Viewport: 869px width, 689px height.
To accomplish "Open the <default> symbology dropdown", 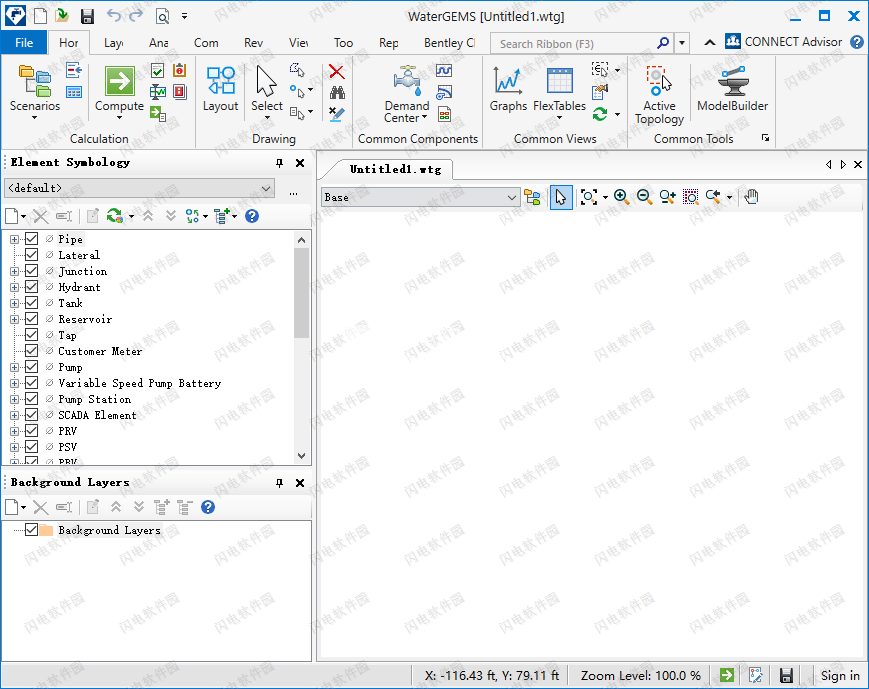I will tap(139, 188).
